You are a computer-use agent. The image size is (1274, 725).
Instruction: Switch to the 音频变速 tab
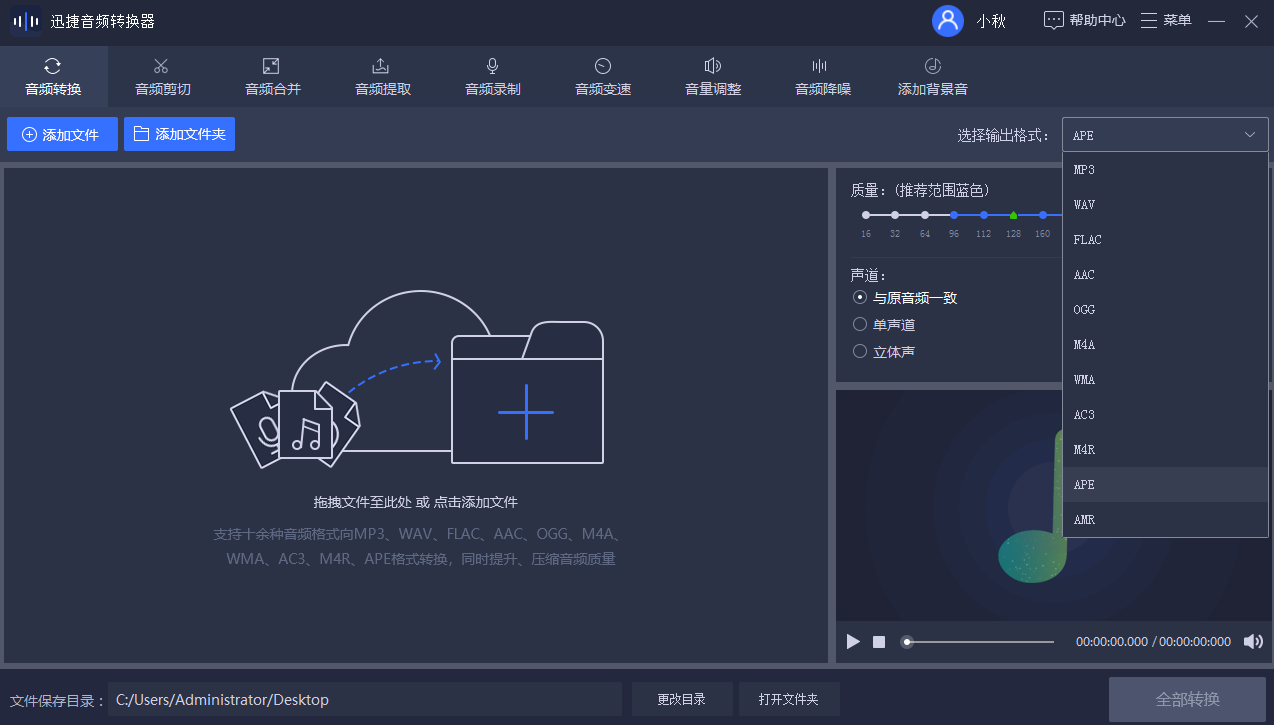[602, 77]
